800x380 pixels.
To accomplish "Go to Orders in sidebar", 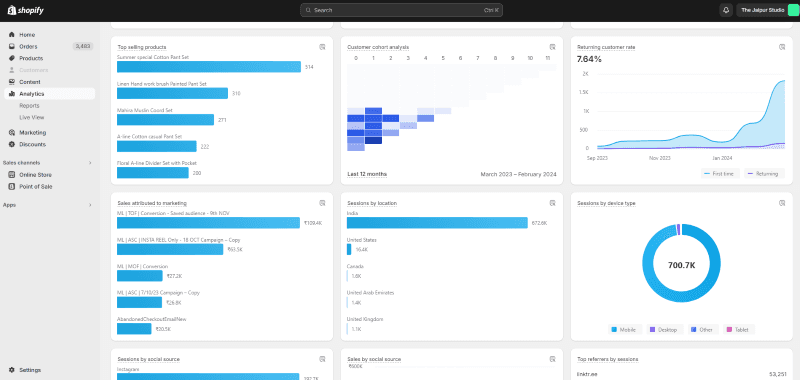I will [49, 46].
